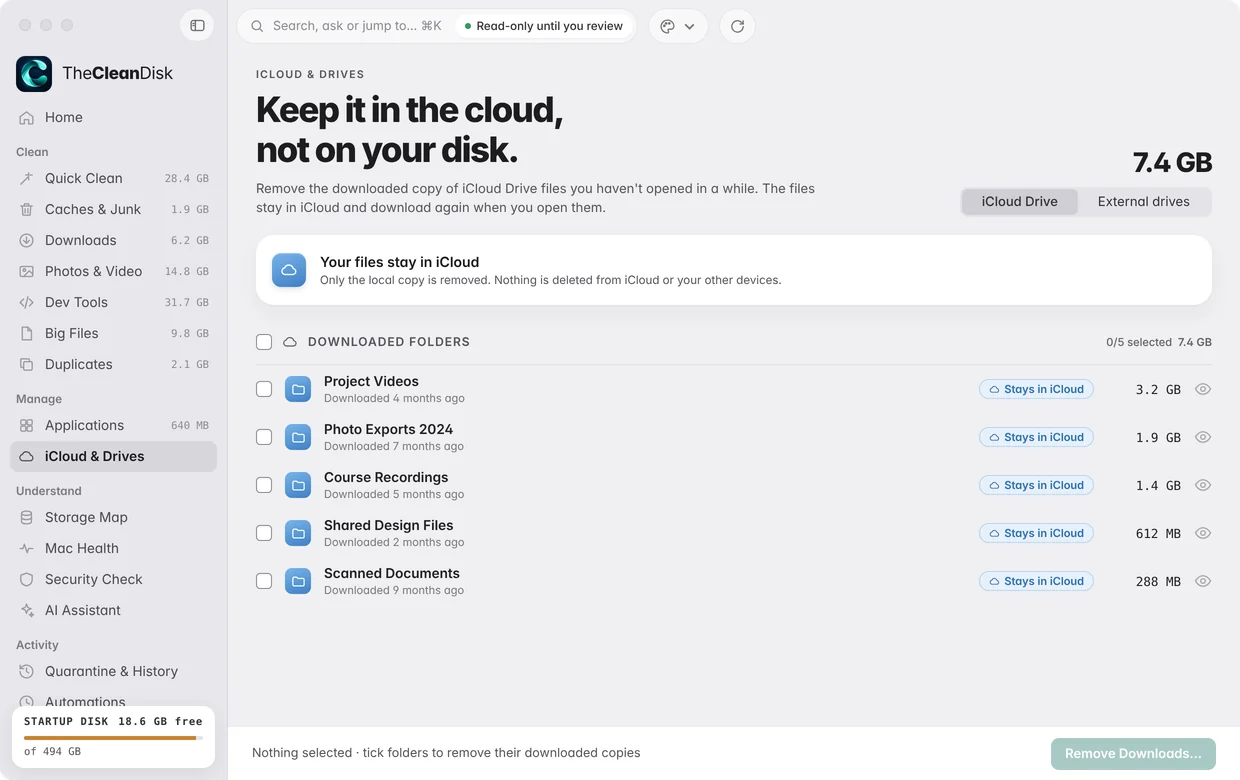
Task: Preview Scanned Documents with eye icon
Action: click(x=1203, y=581)
